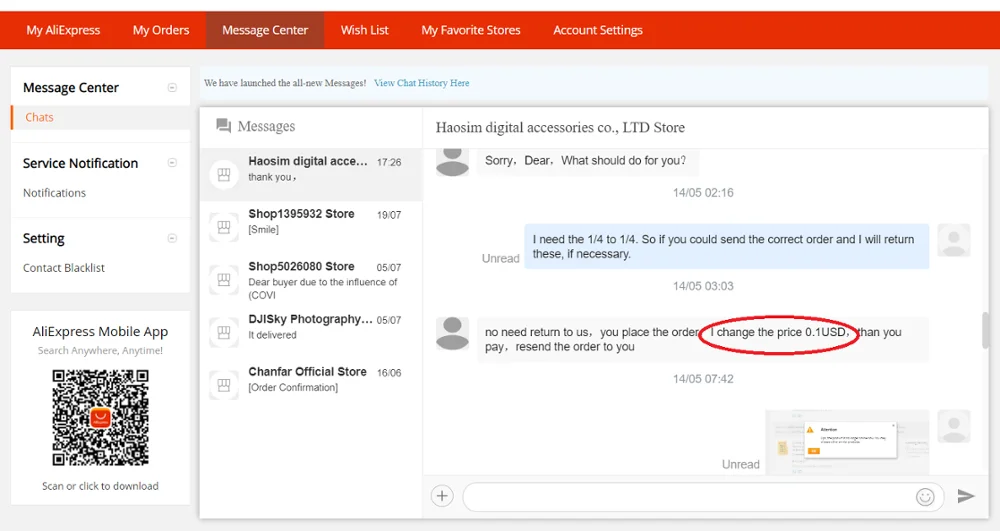Open the Haosim digital accessories conversation
Image resolution: width=1000 pixels, height=531 pixels.
coord(311,175)
